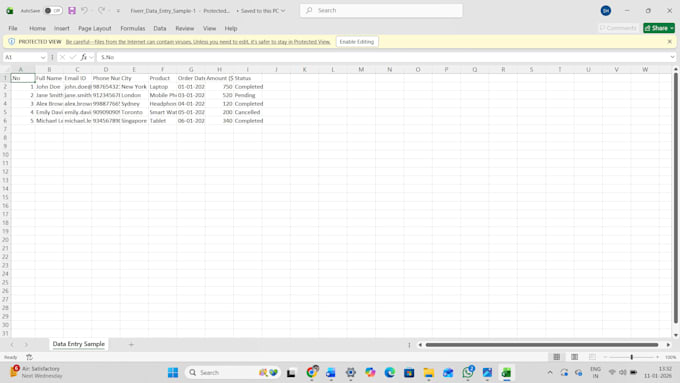Switch to the Data ribbon tab
The width and height of the screenshot is (680, 383).
tap(160, 28)
